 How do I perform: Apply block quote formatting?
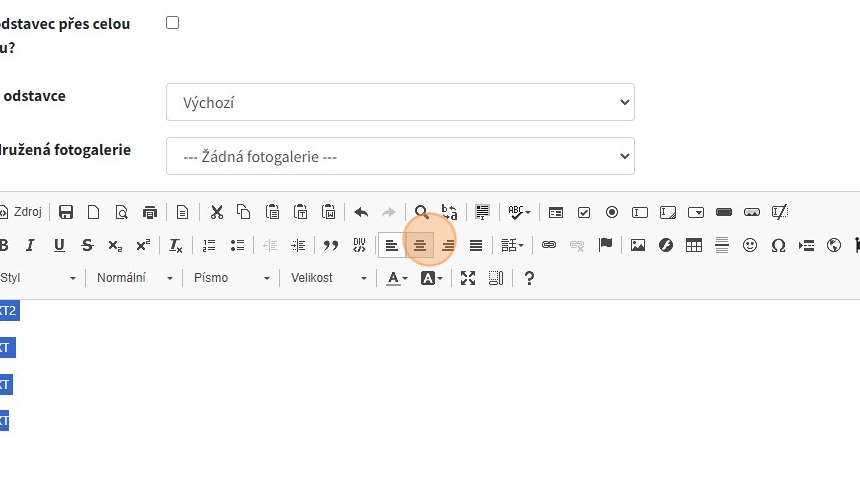point(331,245)
